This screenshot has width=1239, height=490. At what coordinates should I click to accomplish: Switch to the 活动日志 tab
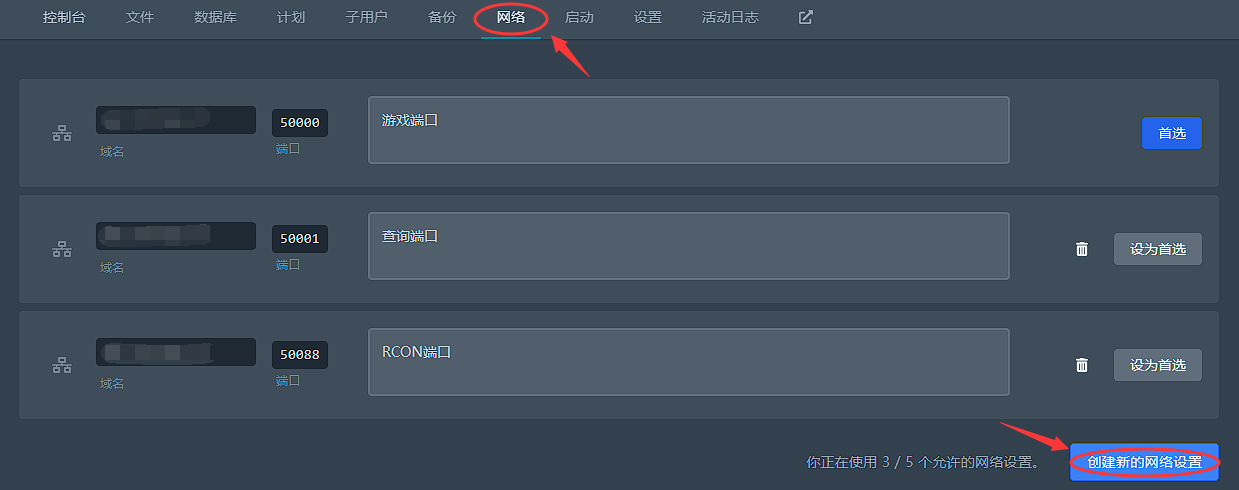(730, 18)
